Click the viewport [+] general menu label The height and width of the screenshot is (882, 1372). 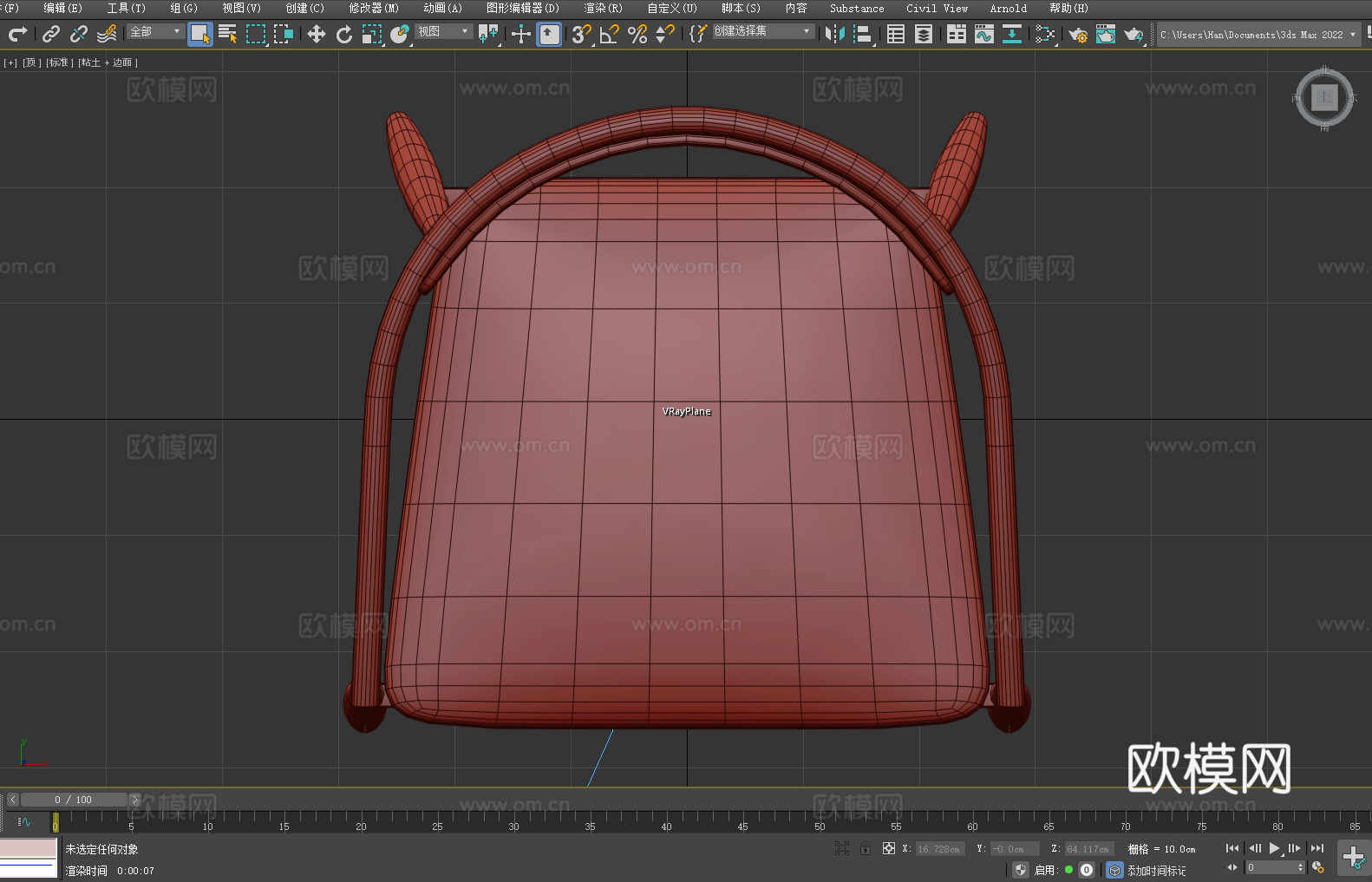pyautogui.click(x=10, y=62)
